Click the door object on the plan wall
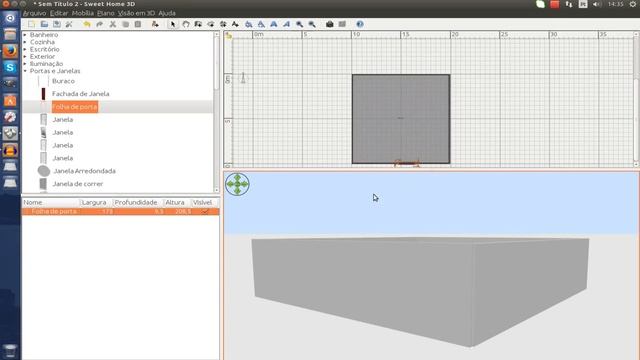This screenshot has height=360, width=640. click(407, 164)
